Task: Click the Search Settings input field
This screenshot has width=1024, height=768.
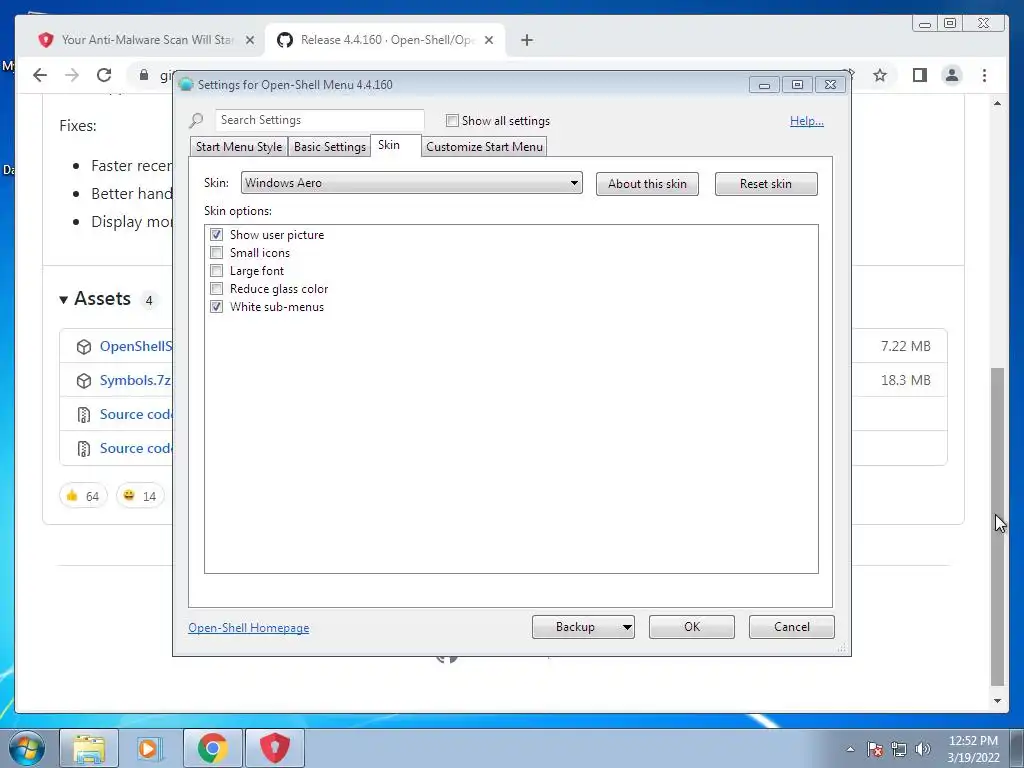Action: [x=320, y=120]
